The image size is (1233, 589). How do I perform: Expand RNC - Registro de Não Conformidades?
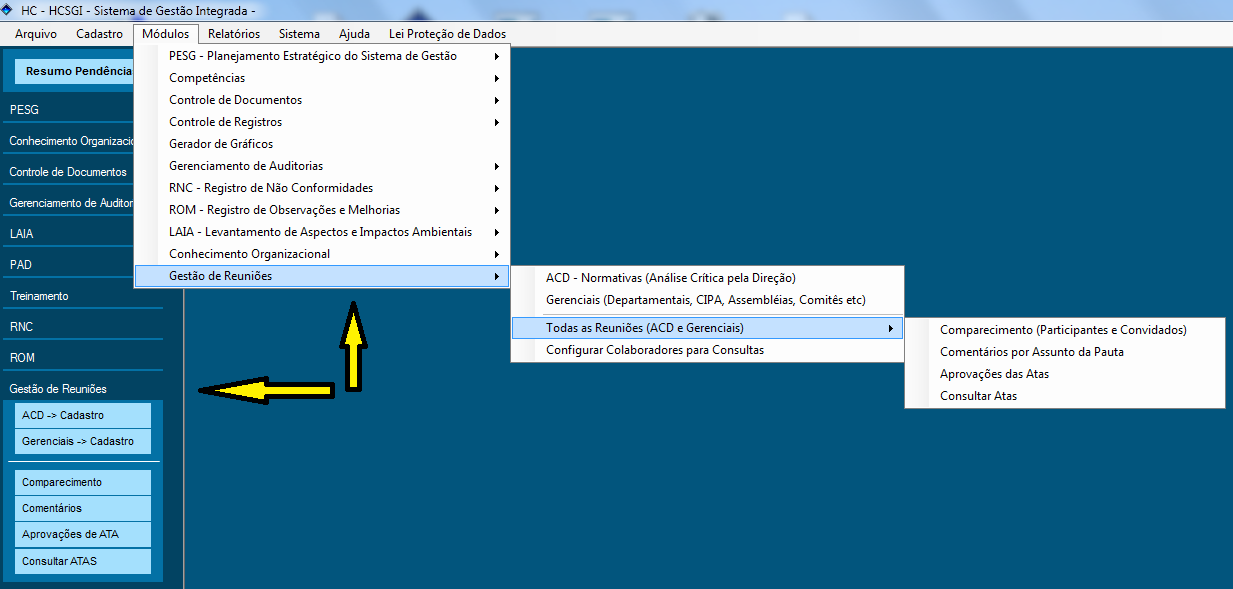(x=322, y=188)
